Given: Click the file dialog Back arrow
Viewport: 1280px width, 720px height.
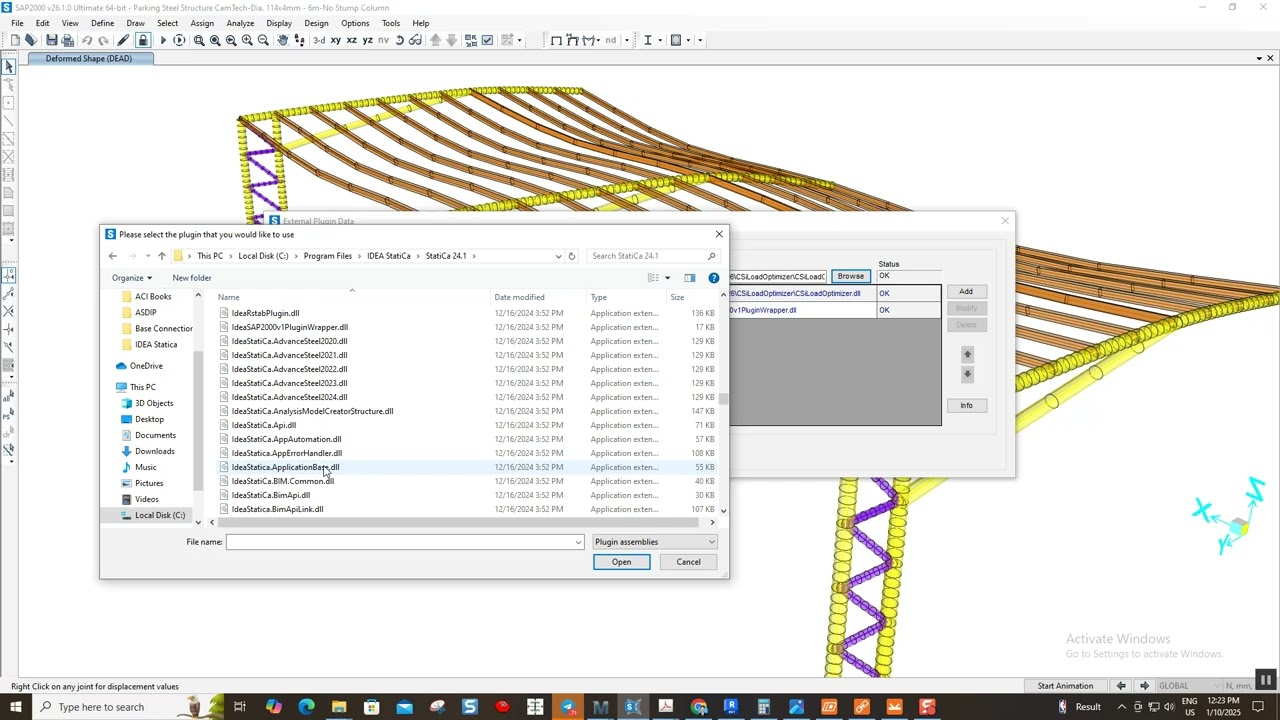Looking at the screenshot, I should pos(113,256).
